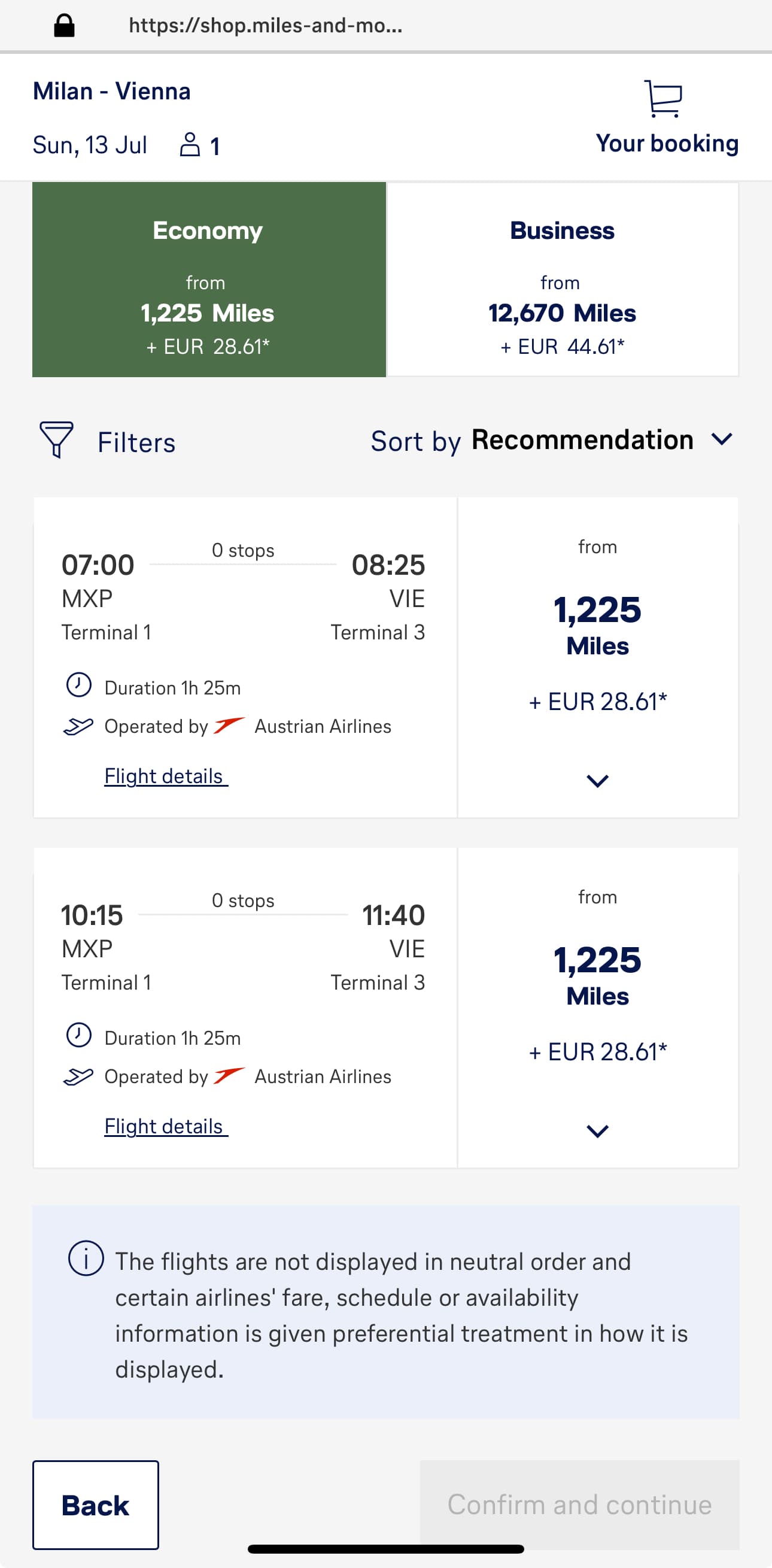Tap the padlock icon in address bar
772x1568 pixels.
click(x=64, y=26)
